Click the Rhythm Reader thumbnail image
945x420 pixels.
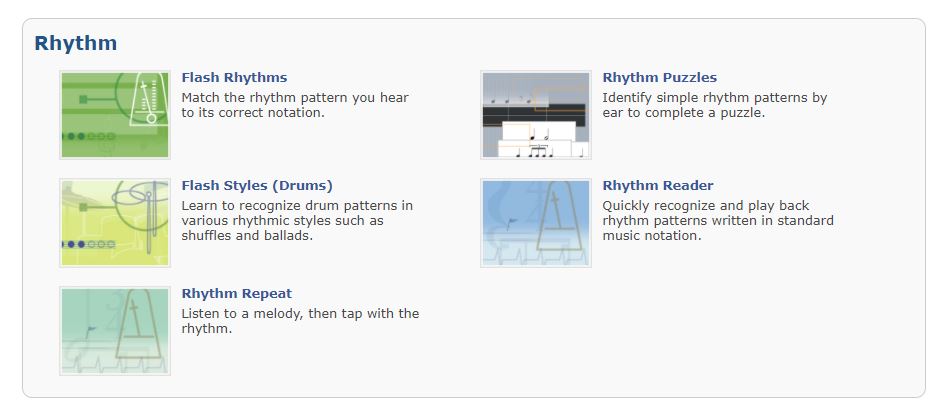pyautogui.click(x=535, y=223)
